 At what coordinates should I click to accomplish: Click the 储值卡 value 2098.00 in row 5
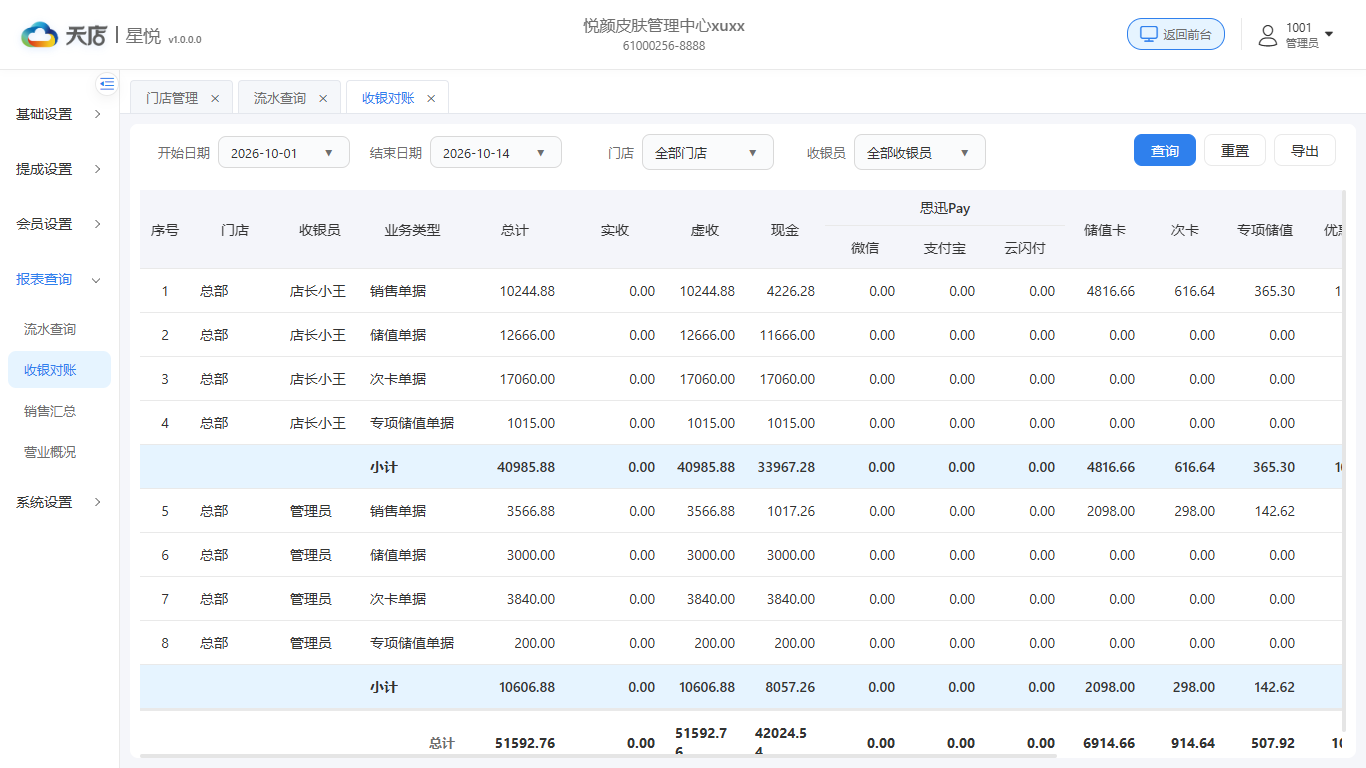point(1111,511)
